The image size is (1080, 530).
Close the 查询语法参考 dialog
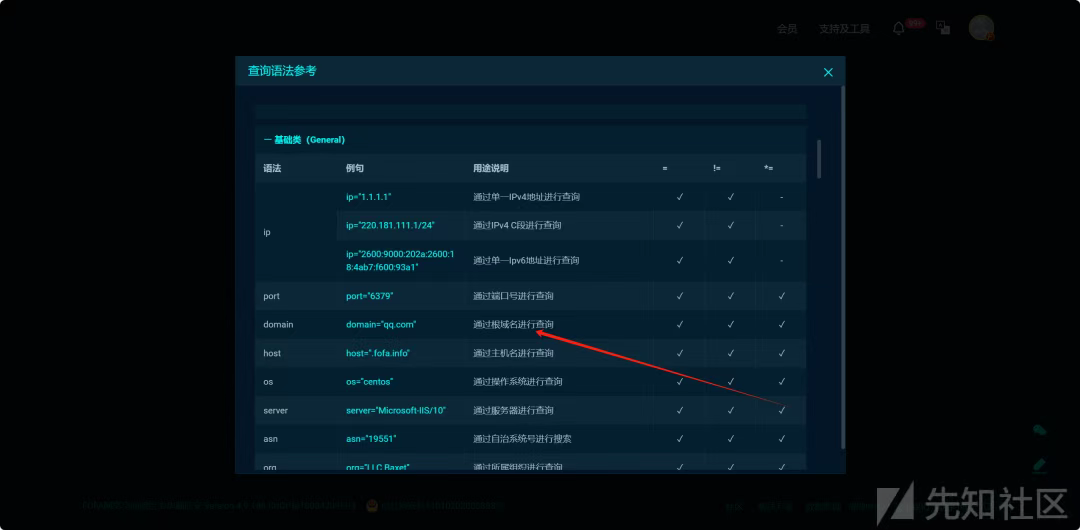pyautogui.click(x=828, y=72)
